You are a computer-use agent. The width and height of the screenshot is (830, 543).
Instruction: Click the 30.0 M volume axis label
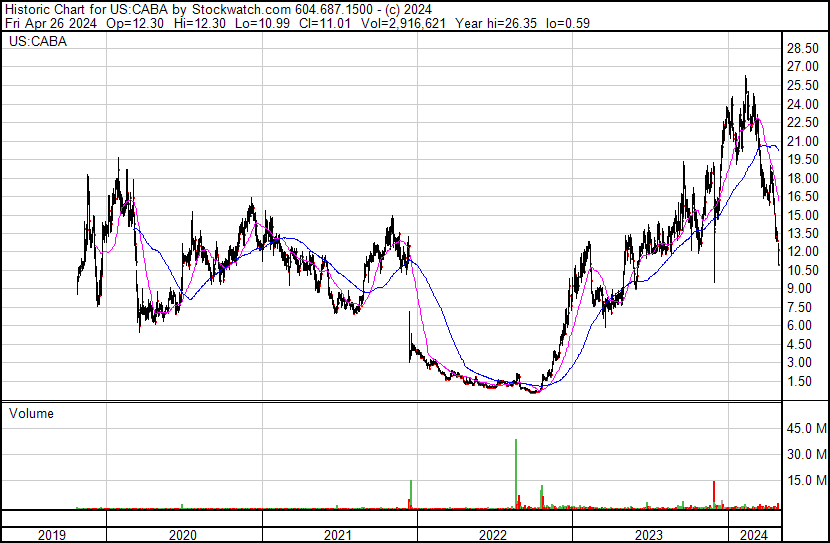pyautogui.click(x=805, y=455)
